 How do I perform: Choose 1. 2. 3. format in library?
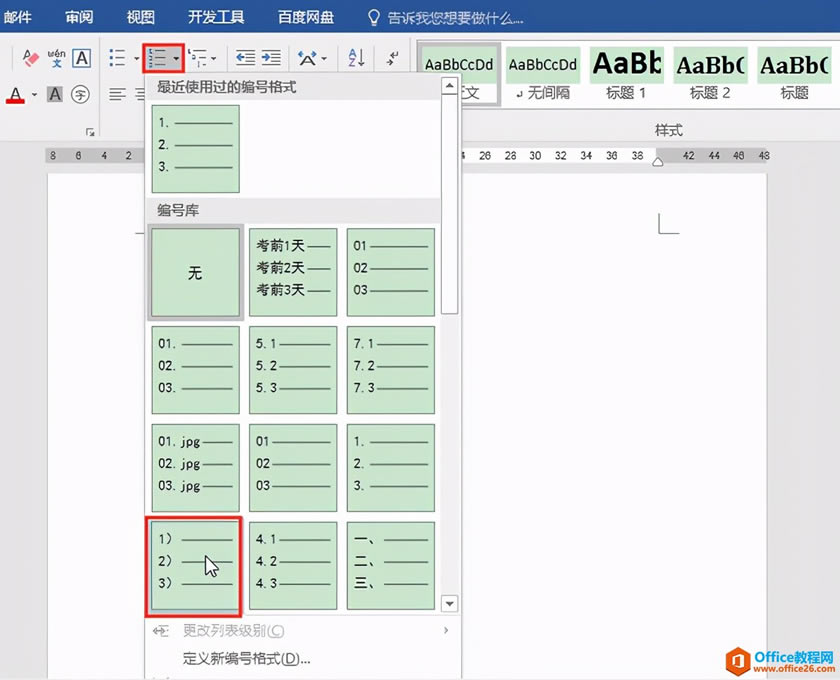coord(391,468)
